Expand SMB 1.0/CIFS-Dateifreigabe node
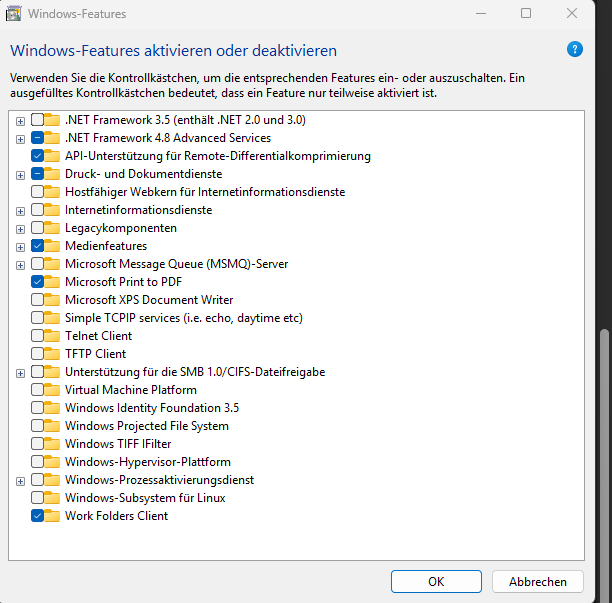Viewport: 612px width, 603px height. pyautogui.click(x=20, y=374)
